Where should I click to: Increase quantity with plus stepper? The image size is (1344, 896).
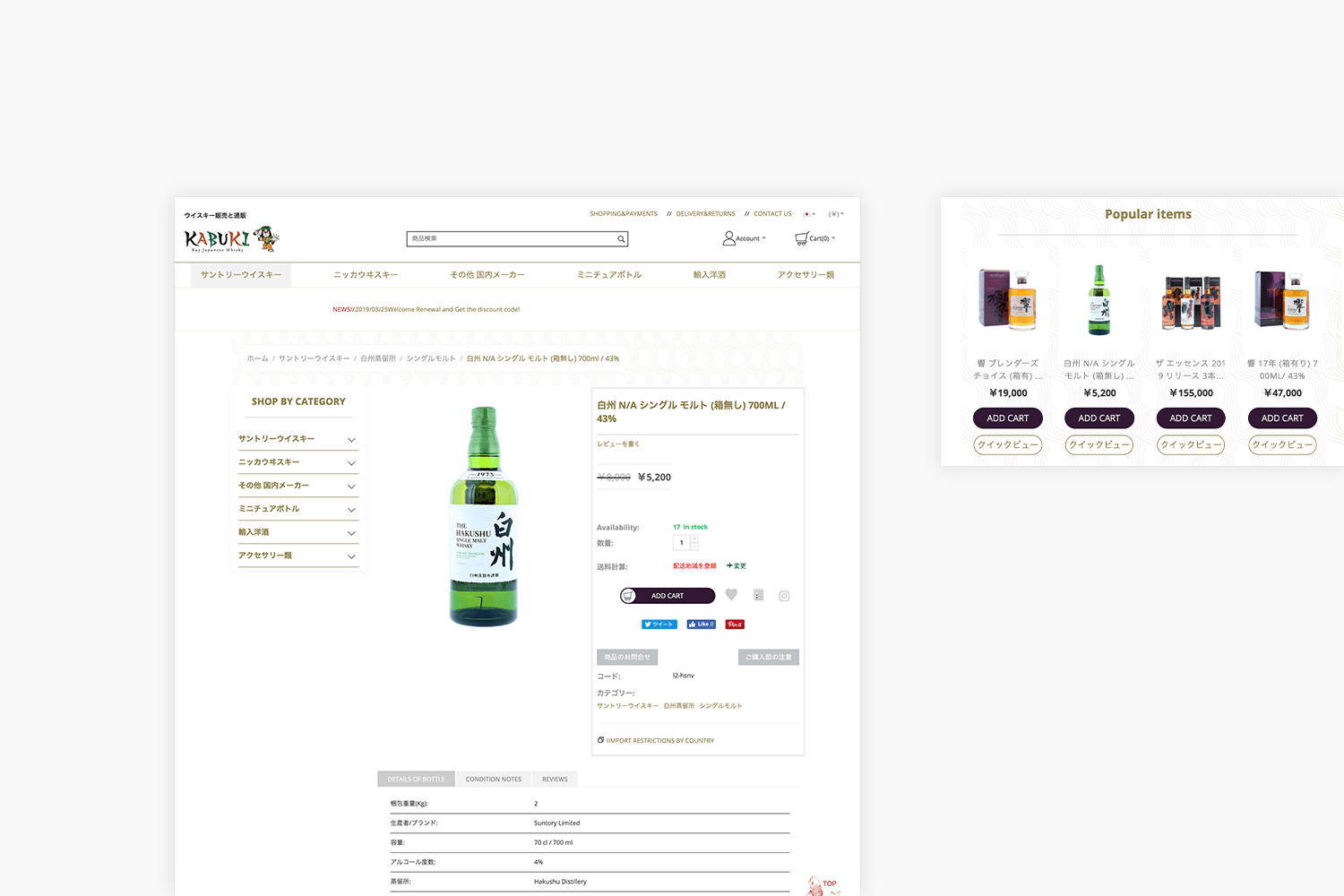(694, 539)
